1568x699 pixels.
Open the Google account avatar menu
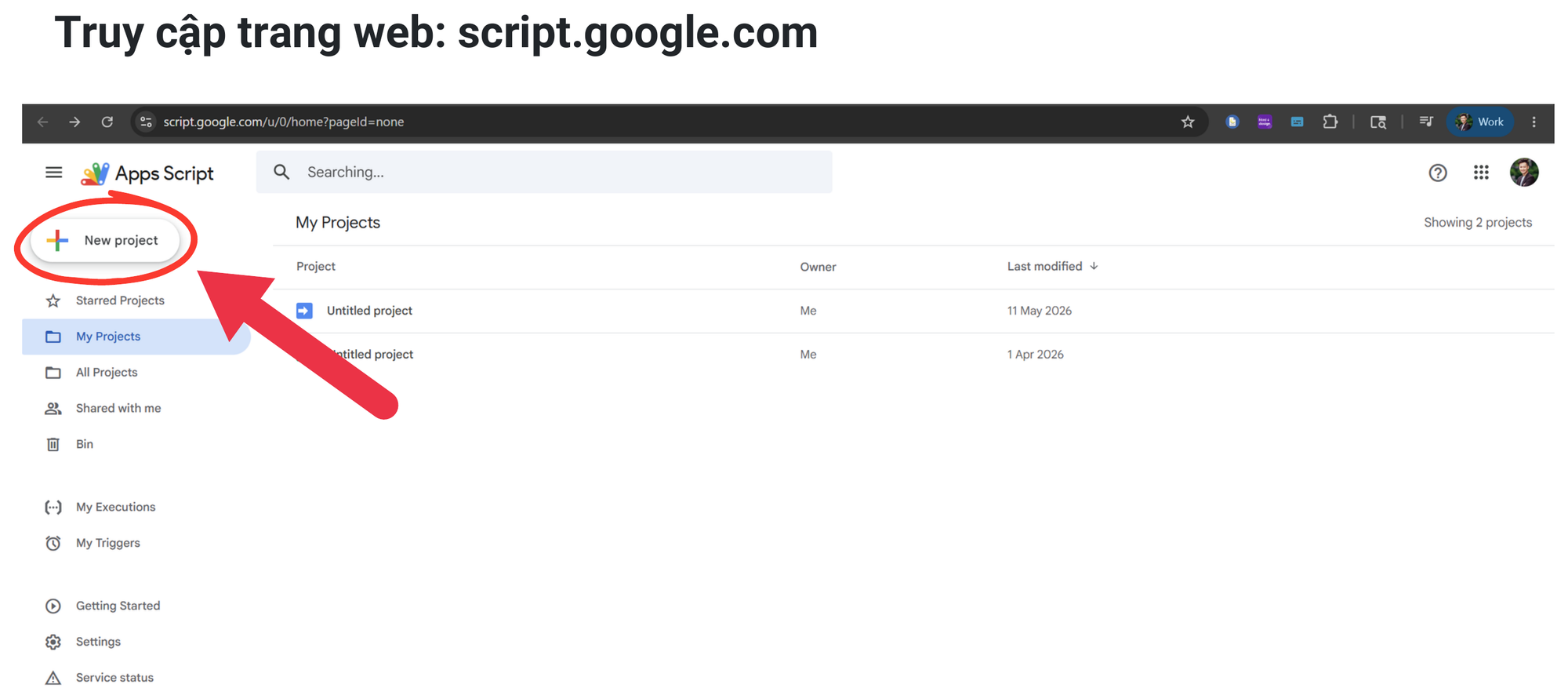click(x=1524, y=173)
